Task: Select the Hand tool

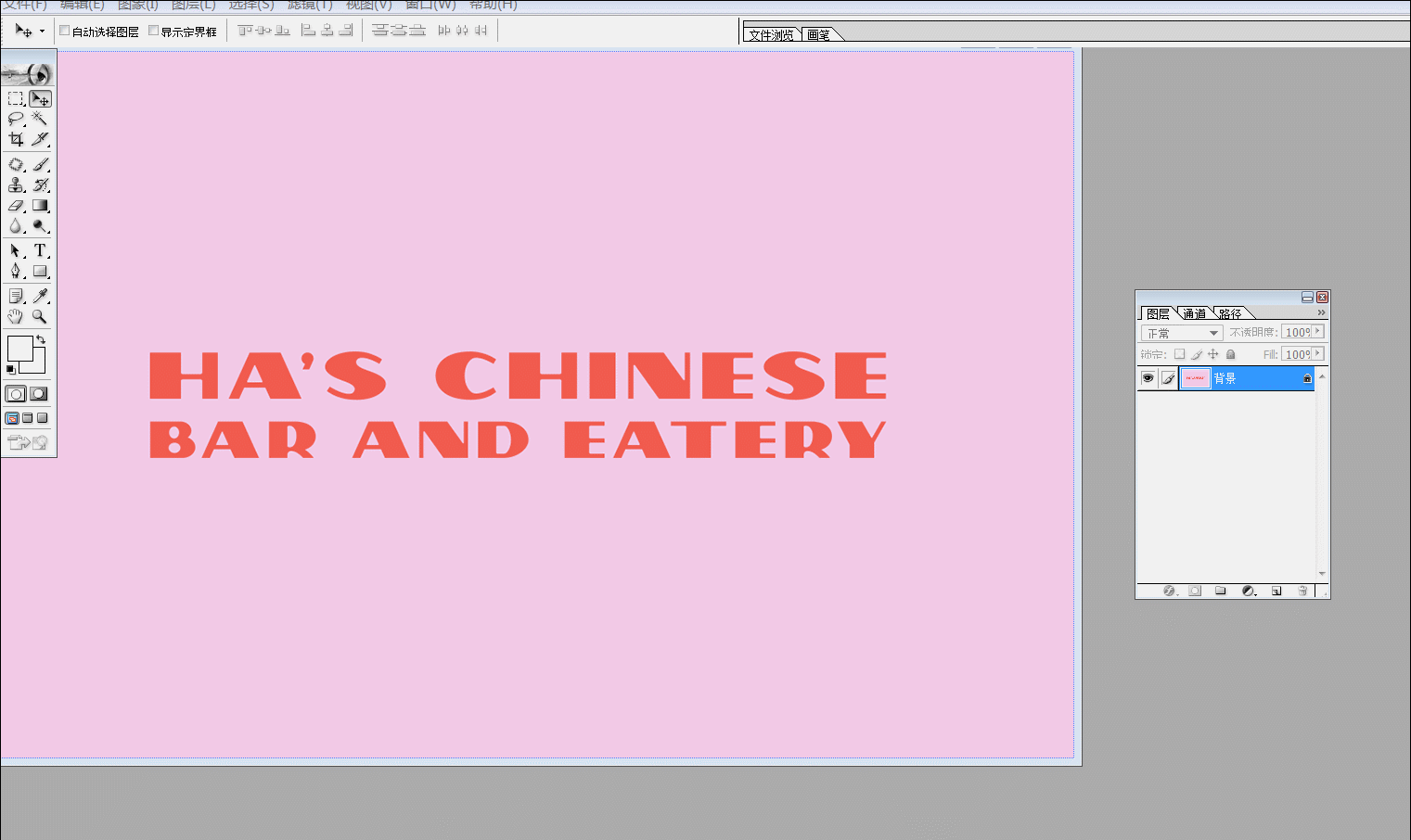Action: [16, 316]
